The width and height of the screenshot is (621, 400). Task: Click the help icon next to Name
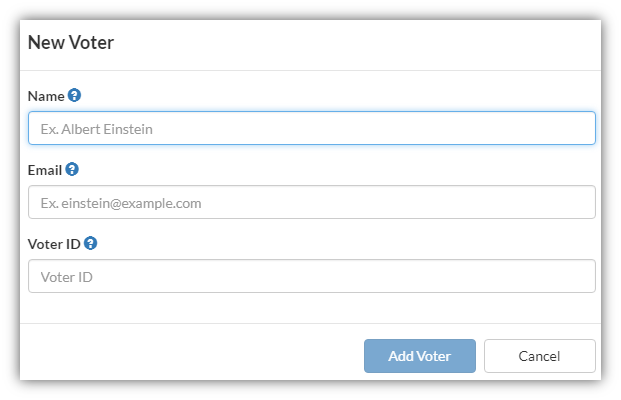[x=74, y=95]
